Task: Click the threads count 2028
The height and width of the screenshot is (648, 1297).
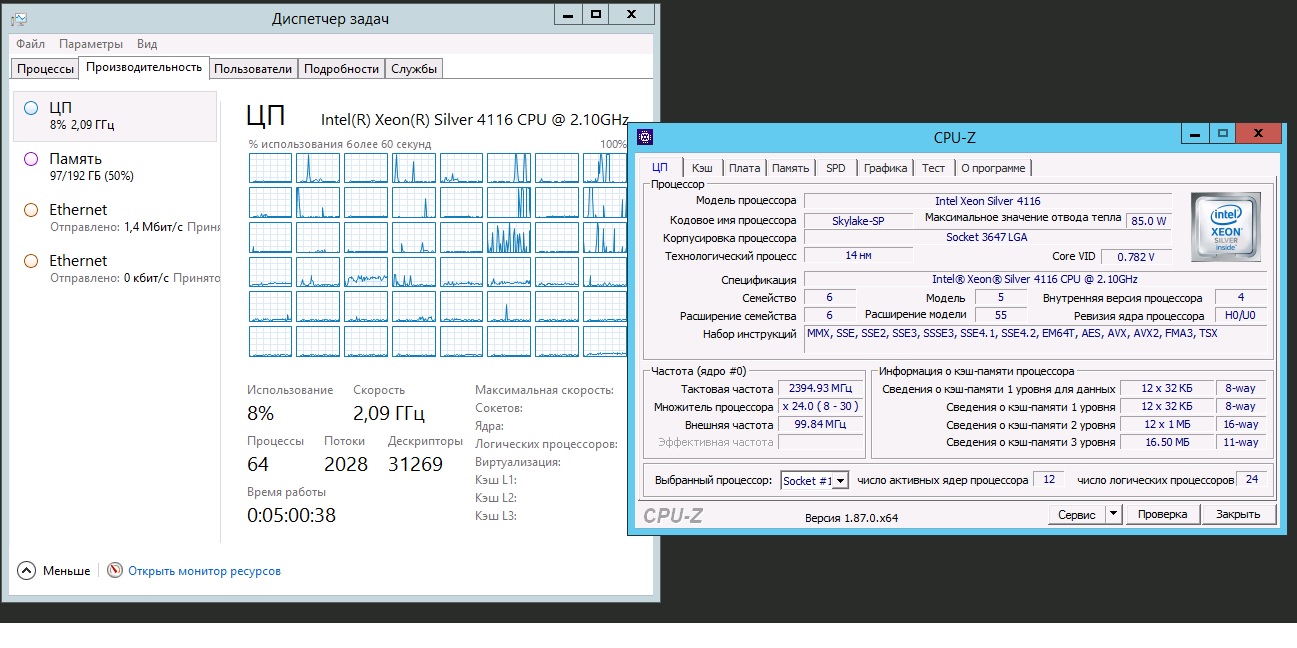Action: click(346, 465)
